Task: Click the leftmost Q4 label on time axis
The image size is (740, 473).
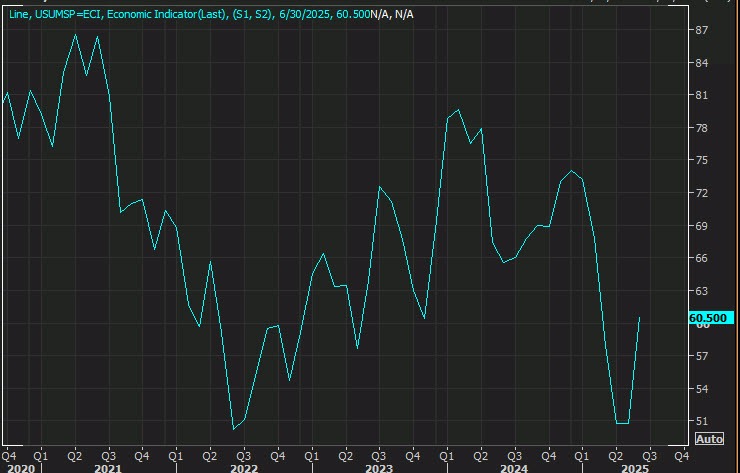Action: click(9, 453)
